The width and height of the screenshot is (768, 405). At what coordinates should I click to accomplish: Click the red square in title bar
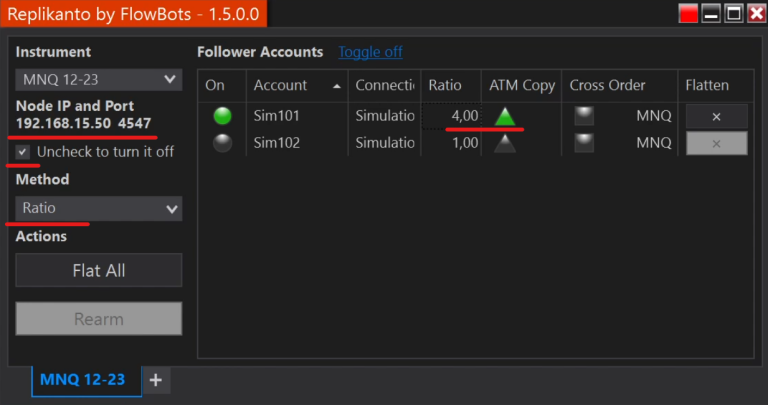click(688, 13)
